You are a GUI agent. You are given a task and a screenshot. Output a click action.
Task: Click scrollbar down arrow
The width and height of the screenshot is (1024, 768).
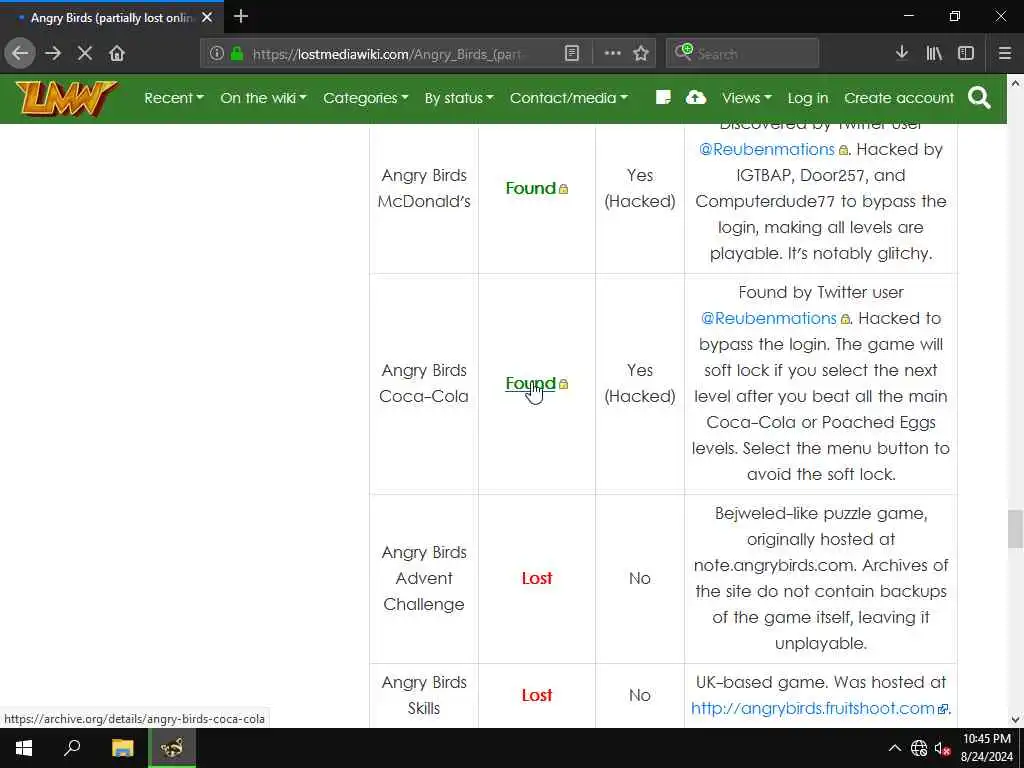pyautogui.click(x=1015, y=720)
